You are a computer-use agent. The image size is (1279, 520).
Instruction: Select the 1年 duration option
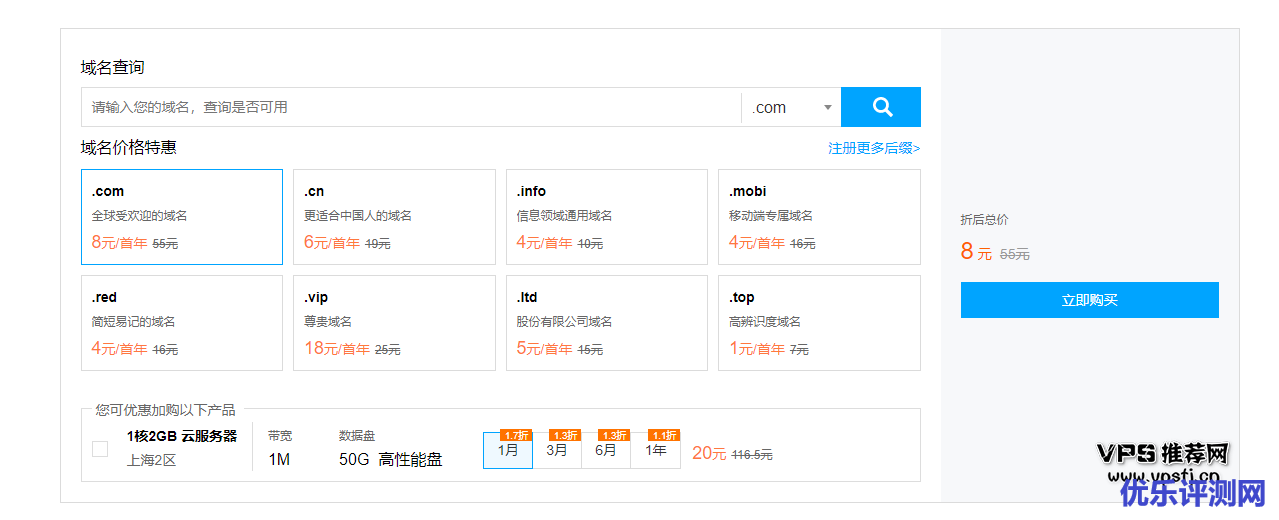(656, 451)
